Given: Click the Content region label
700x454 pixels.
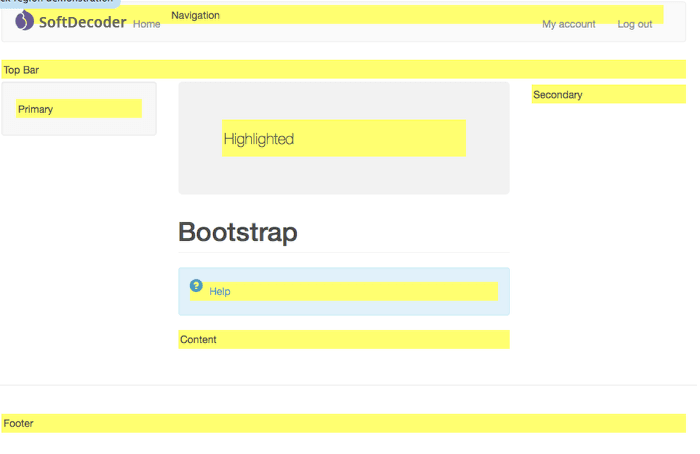Looking at the screenshot, I should [198, 340].
